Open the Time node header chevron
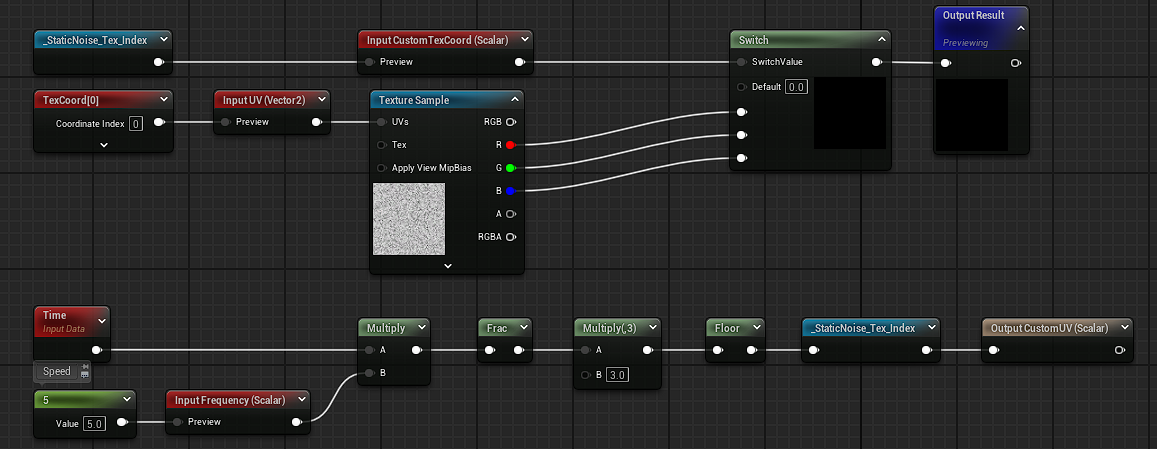 [101, 321]
